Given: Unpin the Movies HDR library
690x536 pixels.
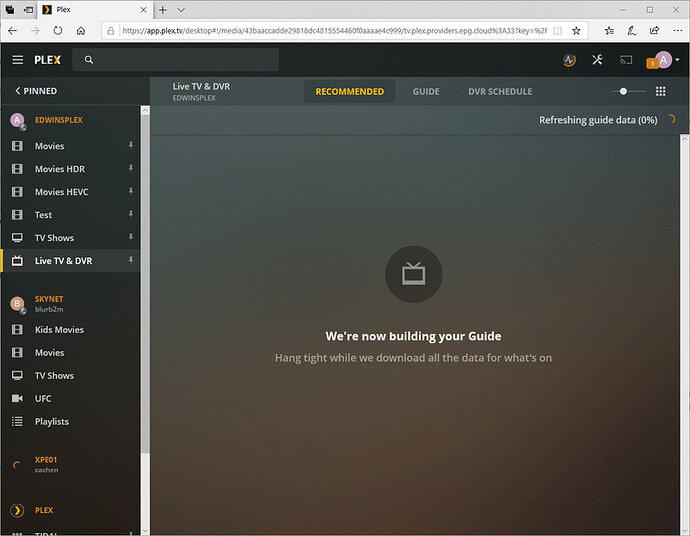Looking at the screenshot, I should (x=131, y=168).
